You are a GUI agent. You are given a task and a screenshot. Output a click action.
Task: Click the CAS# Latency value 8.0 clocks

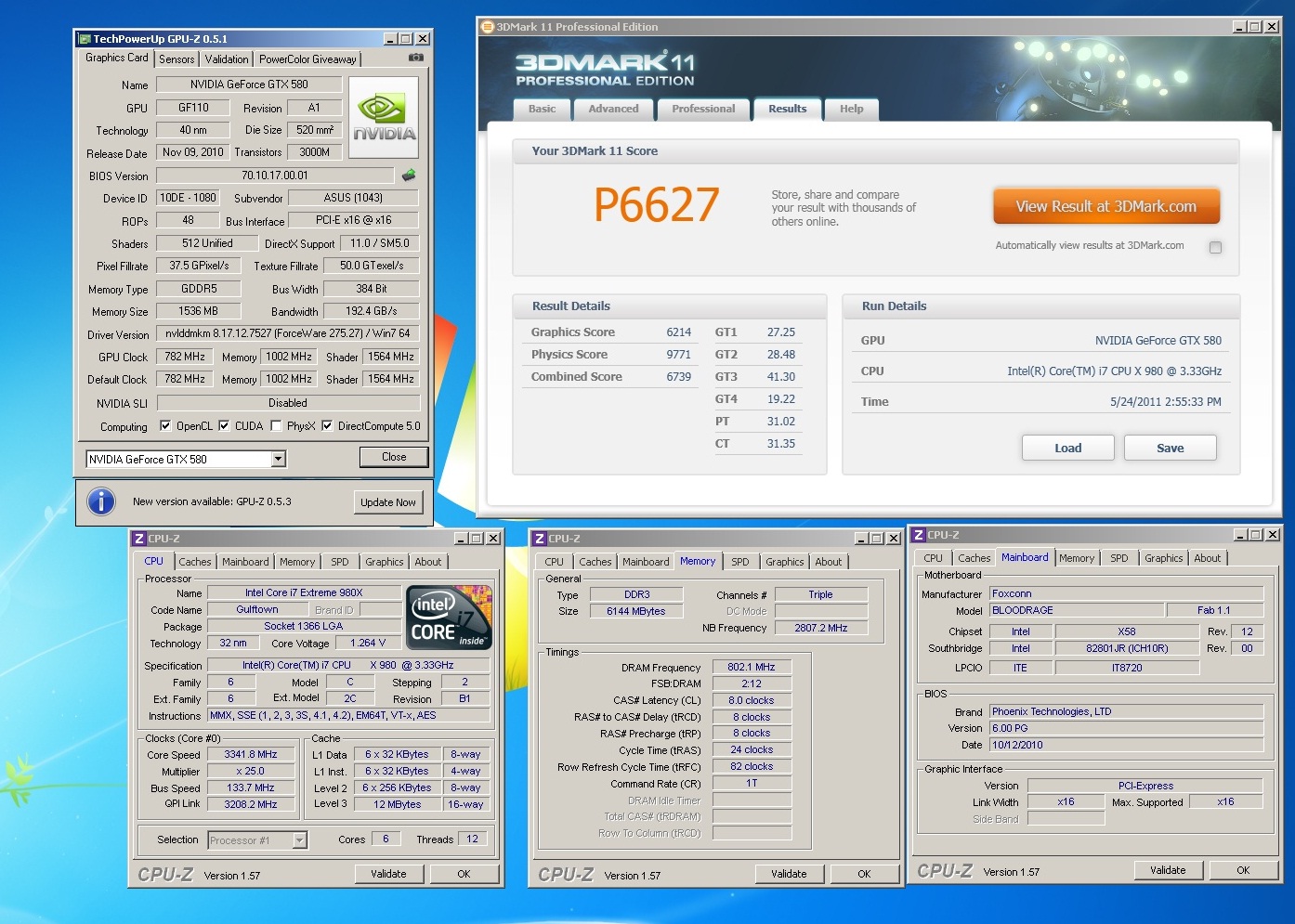click(x=752, y=700)
